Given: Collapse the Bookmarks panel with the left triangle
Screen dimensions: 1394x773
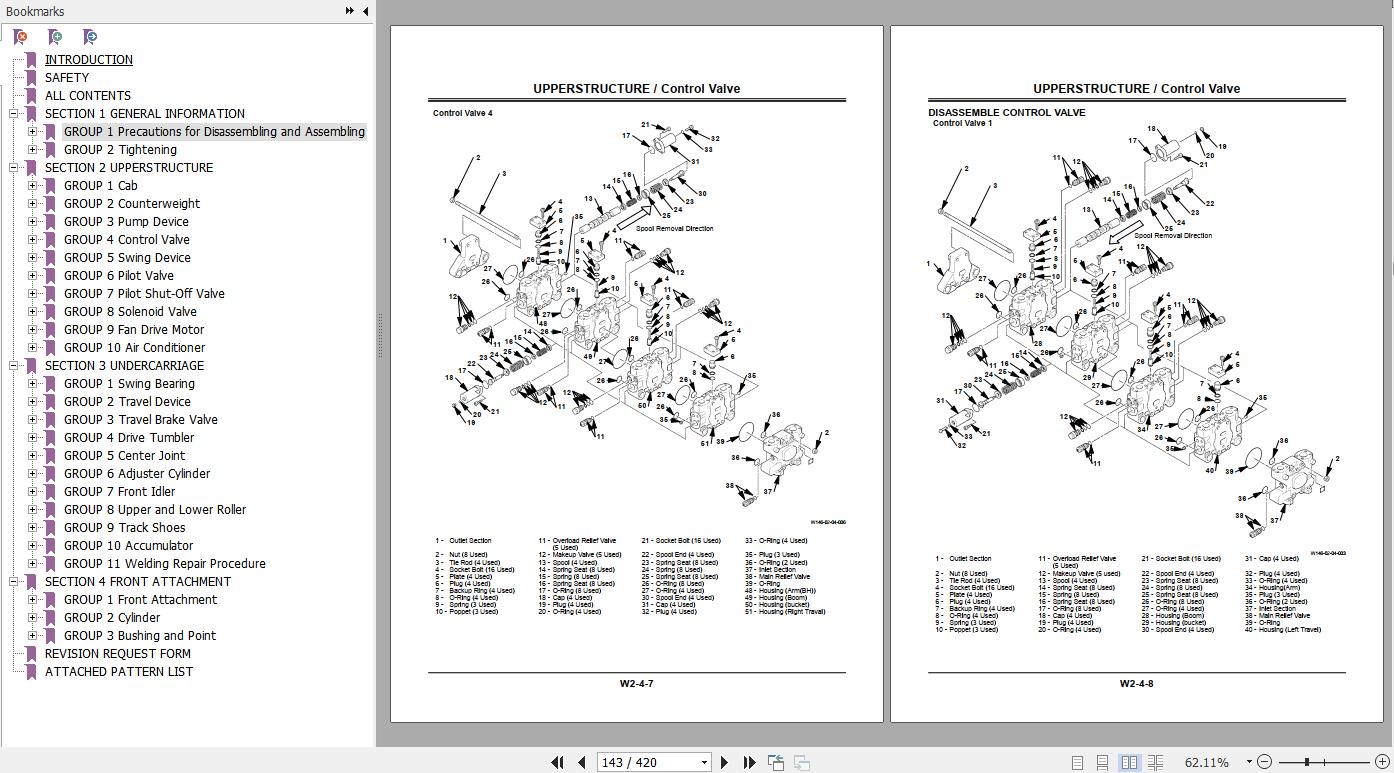Looking at the screenshot, I should 365,11.
